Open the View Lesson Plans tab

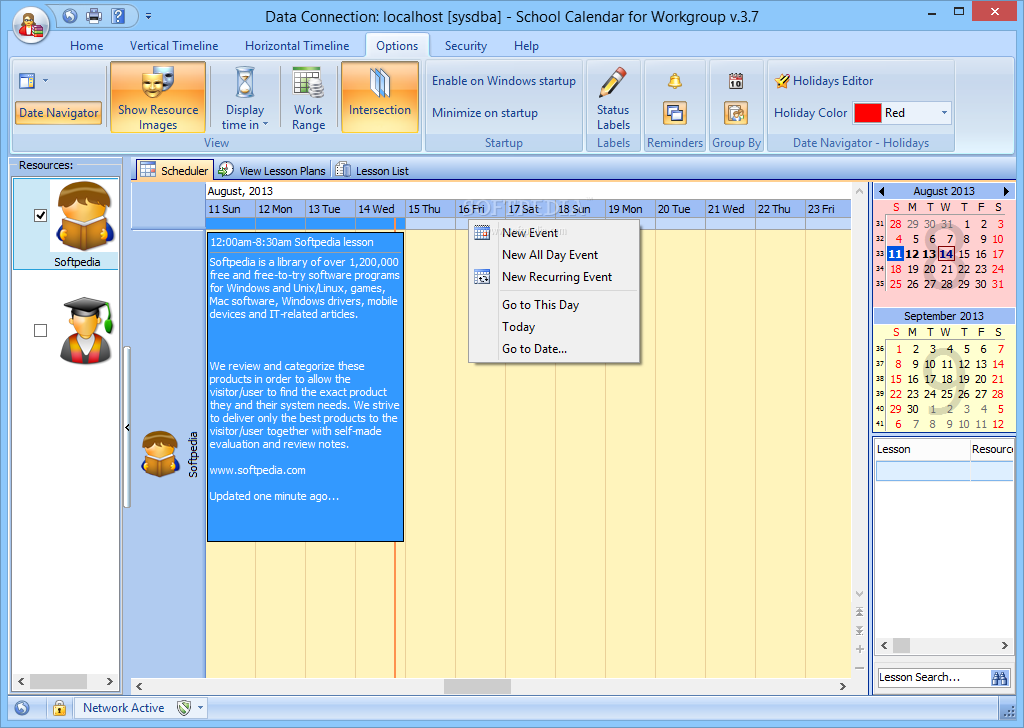point(272,170)
